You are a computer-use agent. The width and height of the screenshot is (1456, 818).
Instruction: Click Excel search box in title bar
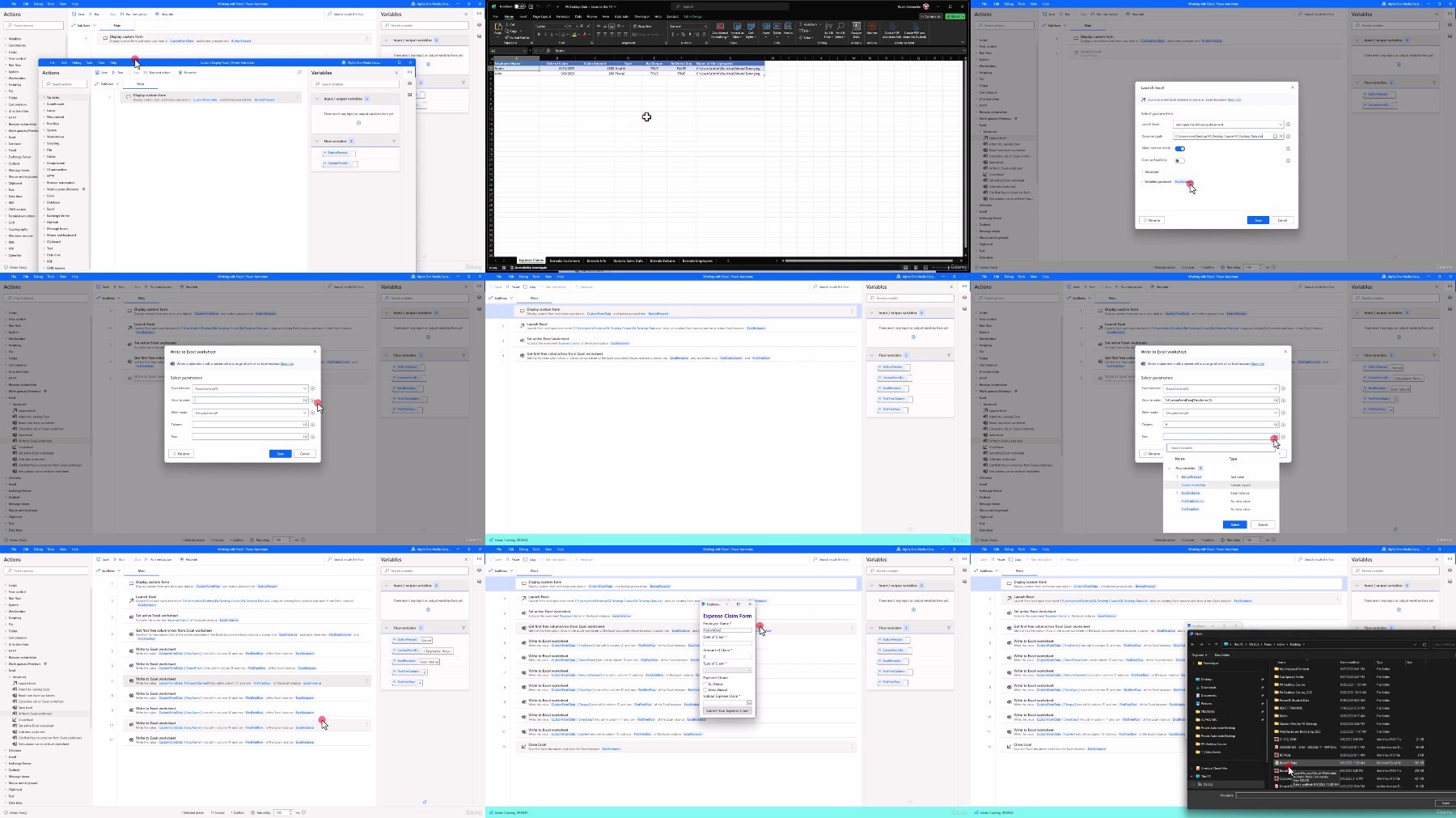(x=730, y=6)
